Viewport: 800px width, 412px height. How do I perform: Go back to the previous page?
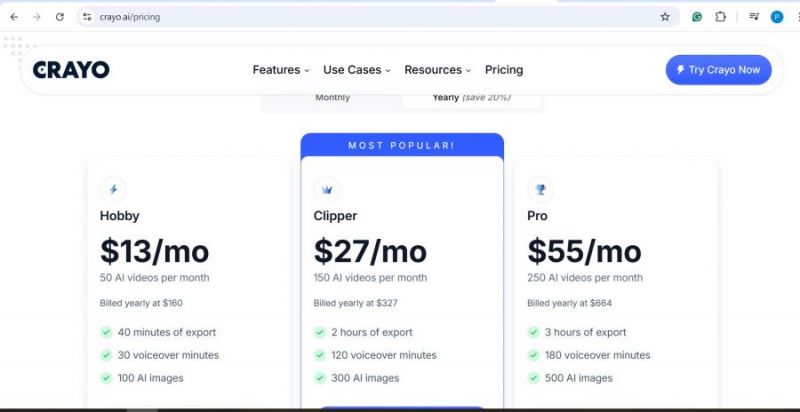14,17
